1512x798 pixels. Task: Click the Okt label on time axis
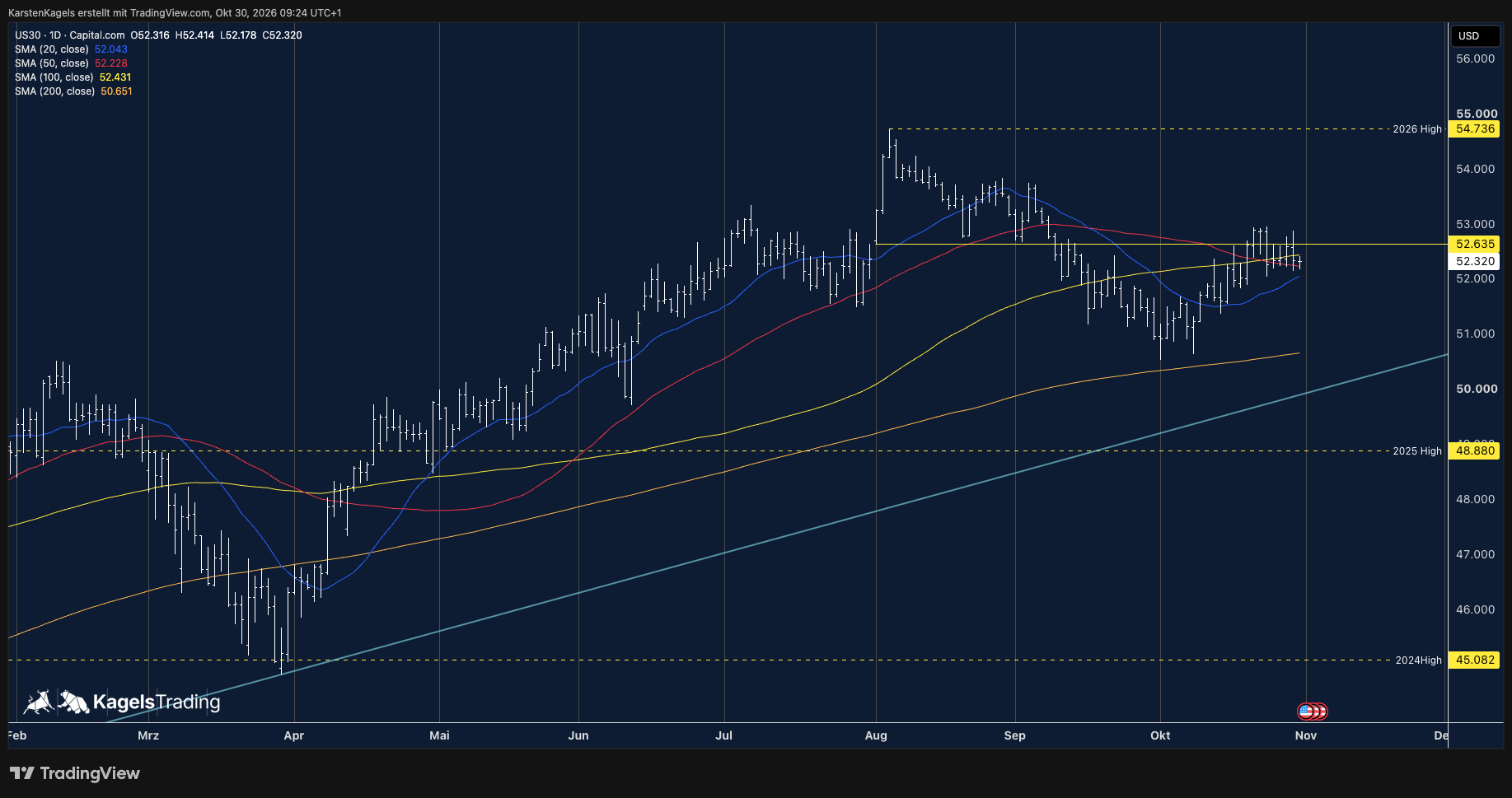tap(1160, 735)
